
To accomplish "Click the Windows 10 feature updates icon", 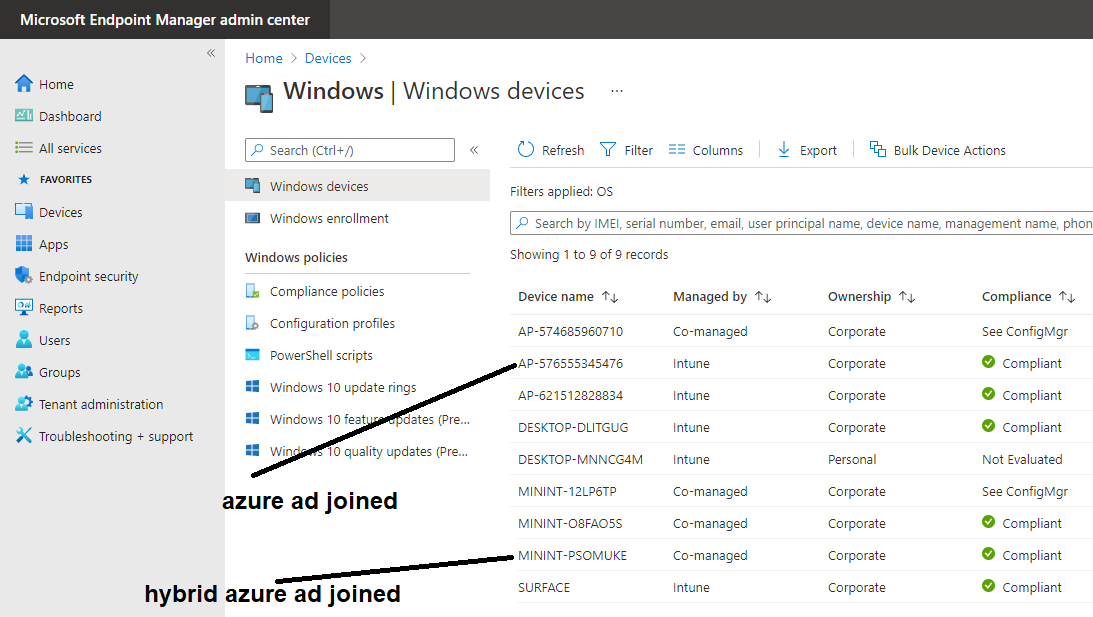I will coord(252,418).
